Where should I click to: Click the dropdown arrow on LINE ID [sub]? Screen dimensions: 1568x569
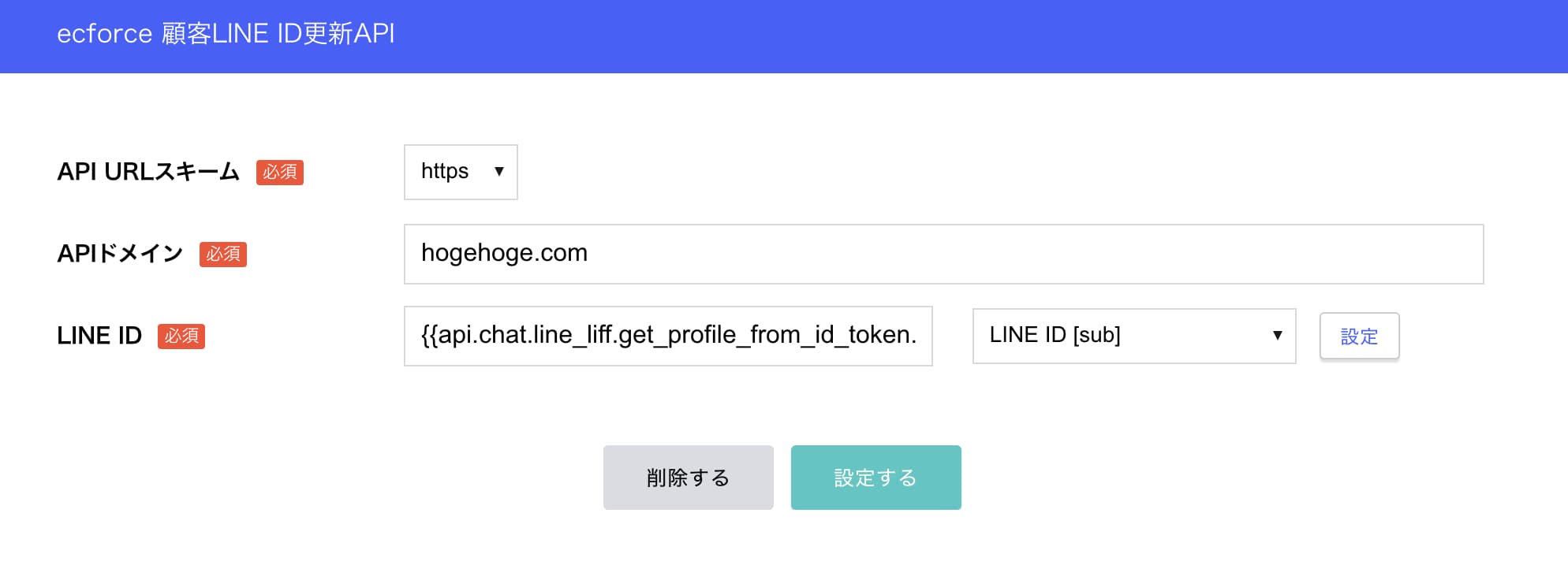[x=1277, y=336]
